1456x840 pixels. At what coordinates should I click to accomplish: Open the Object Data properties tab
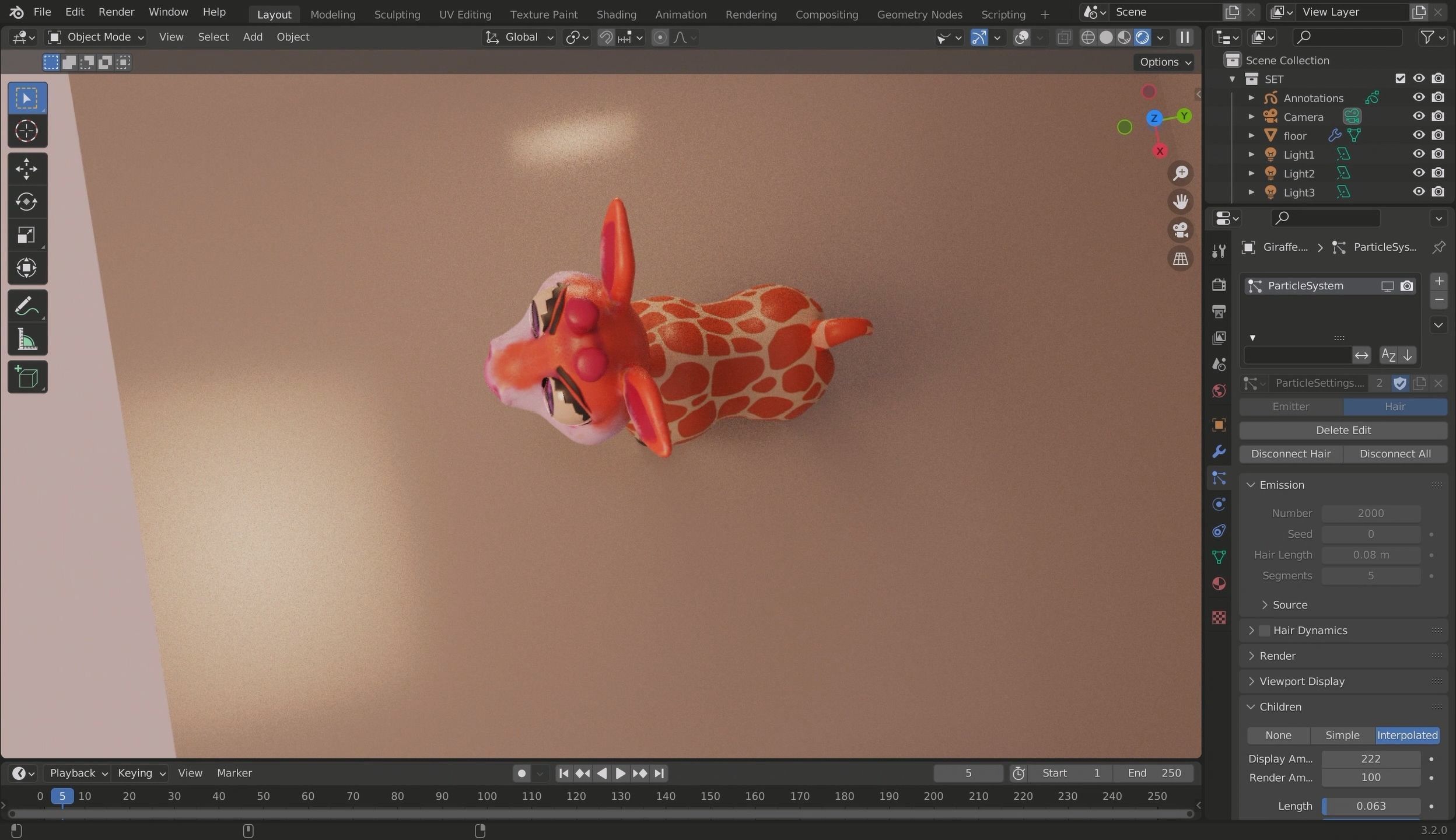[1219, 557]
